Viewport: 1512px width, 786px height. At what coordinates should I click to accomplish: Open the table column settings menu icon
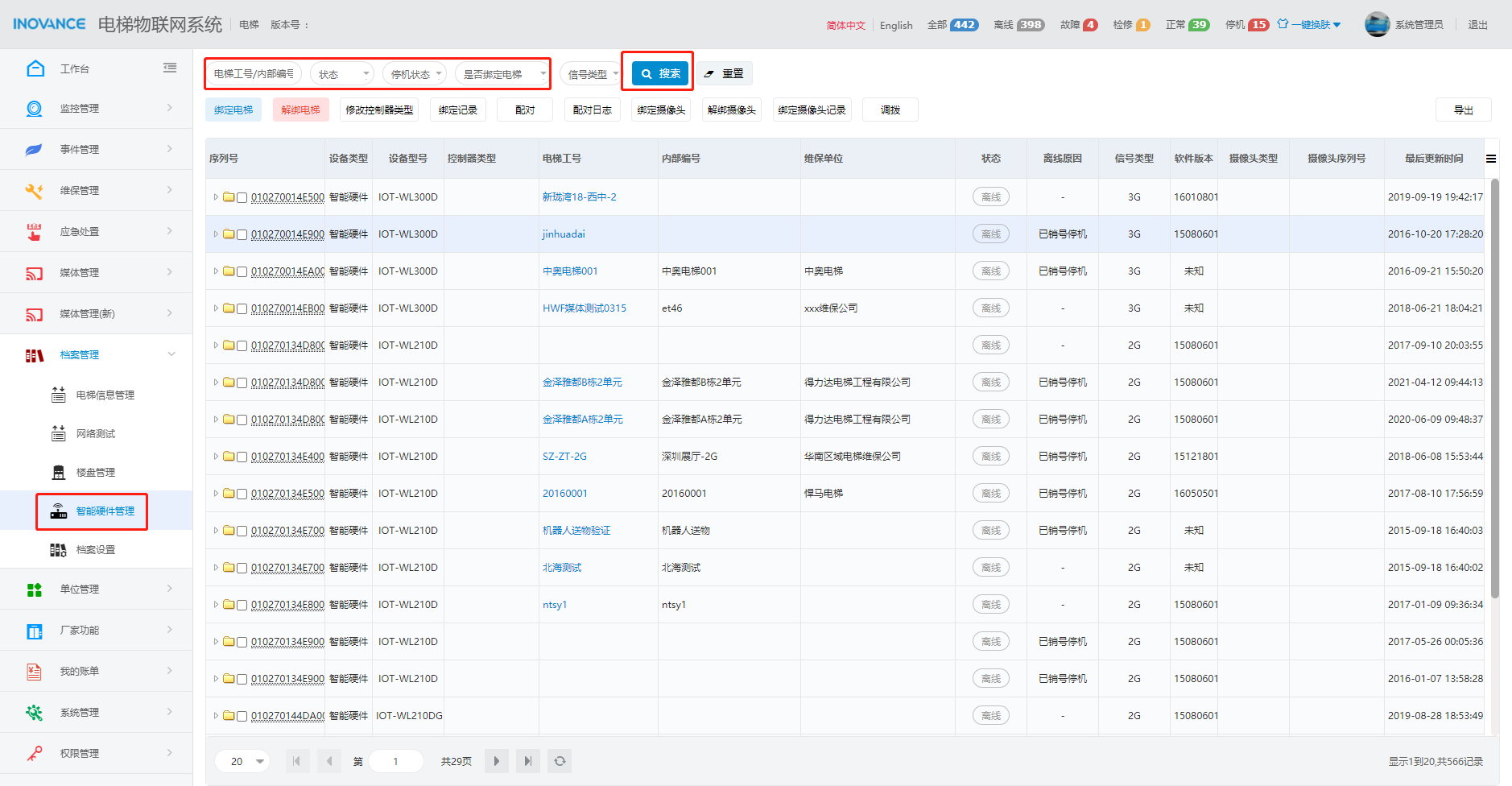1490,159
